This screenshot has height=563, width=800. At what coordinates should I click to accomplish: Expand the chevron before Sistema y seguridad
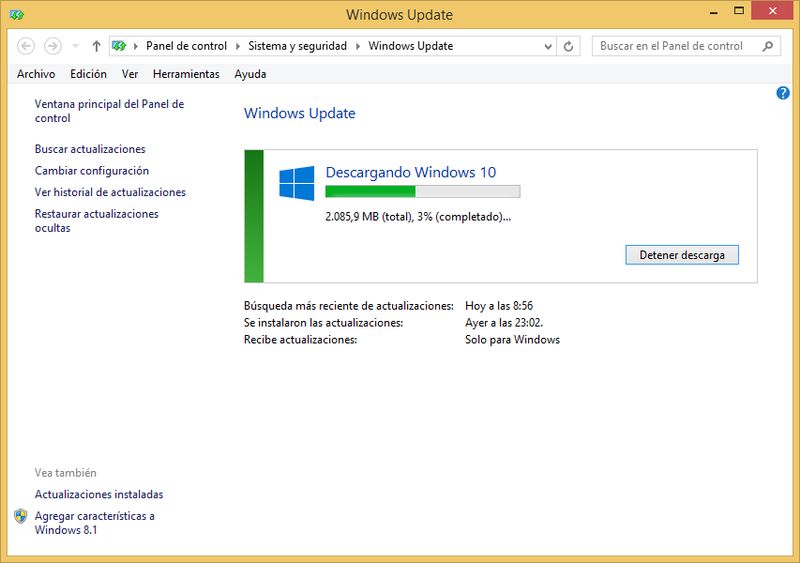coord(238,46)
